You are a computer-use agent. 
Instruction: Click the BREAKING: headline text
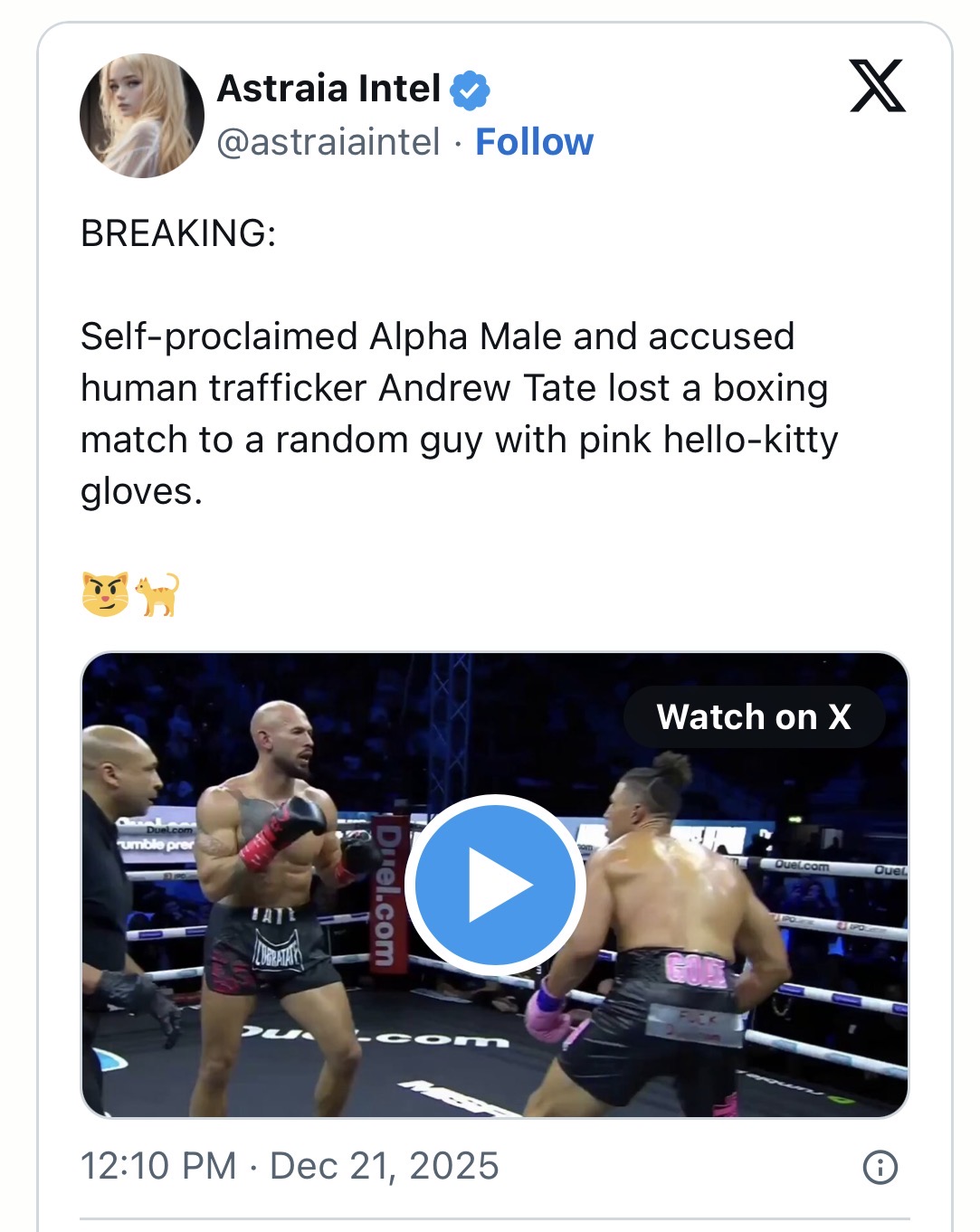click(x=178, y=233)
